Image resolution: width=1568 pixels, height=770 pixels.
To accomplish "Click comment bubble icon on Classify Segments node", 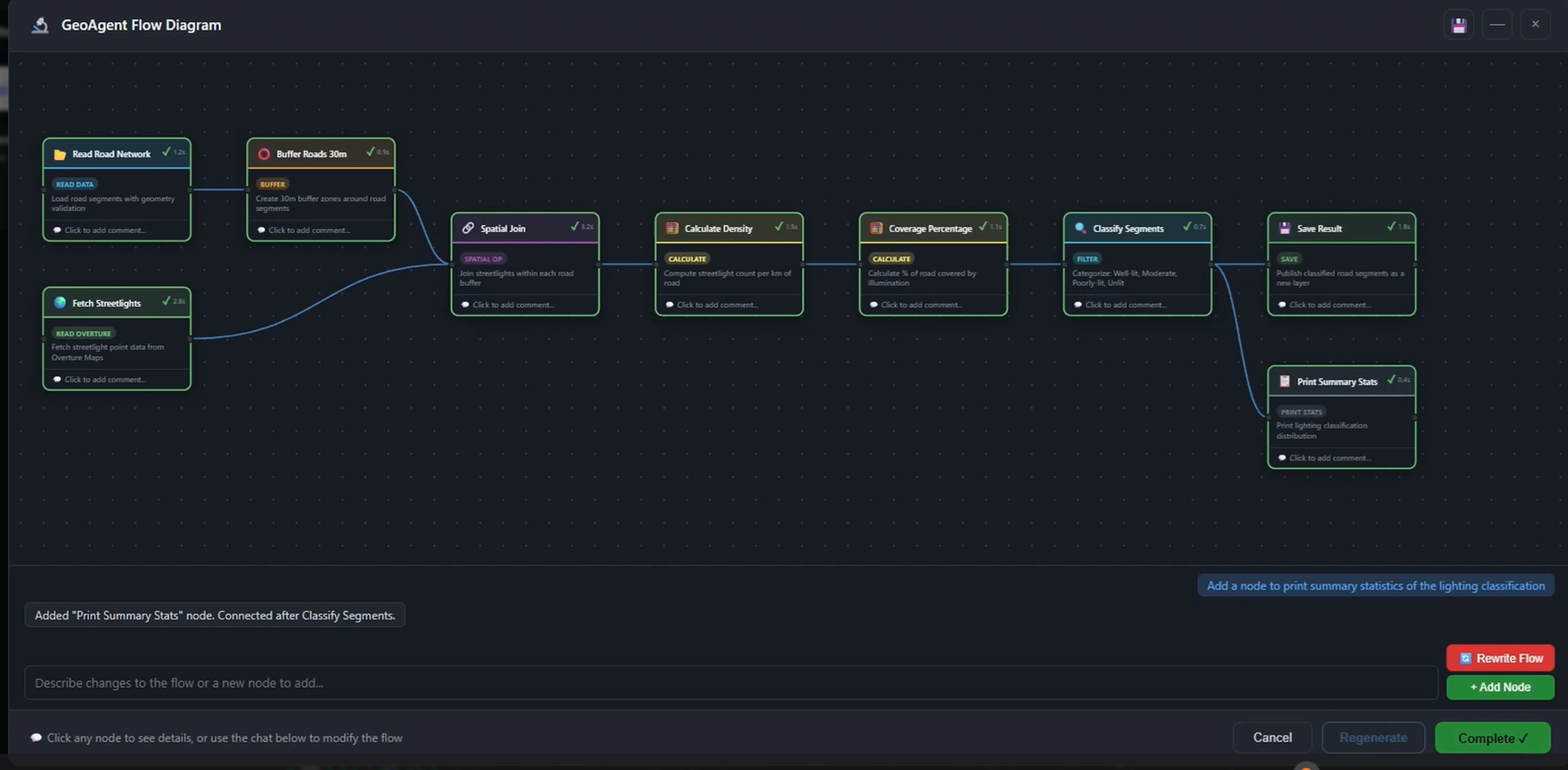I will click(x=1078, y=304).
